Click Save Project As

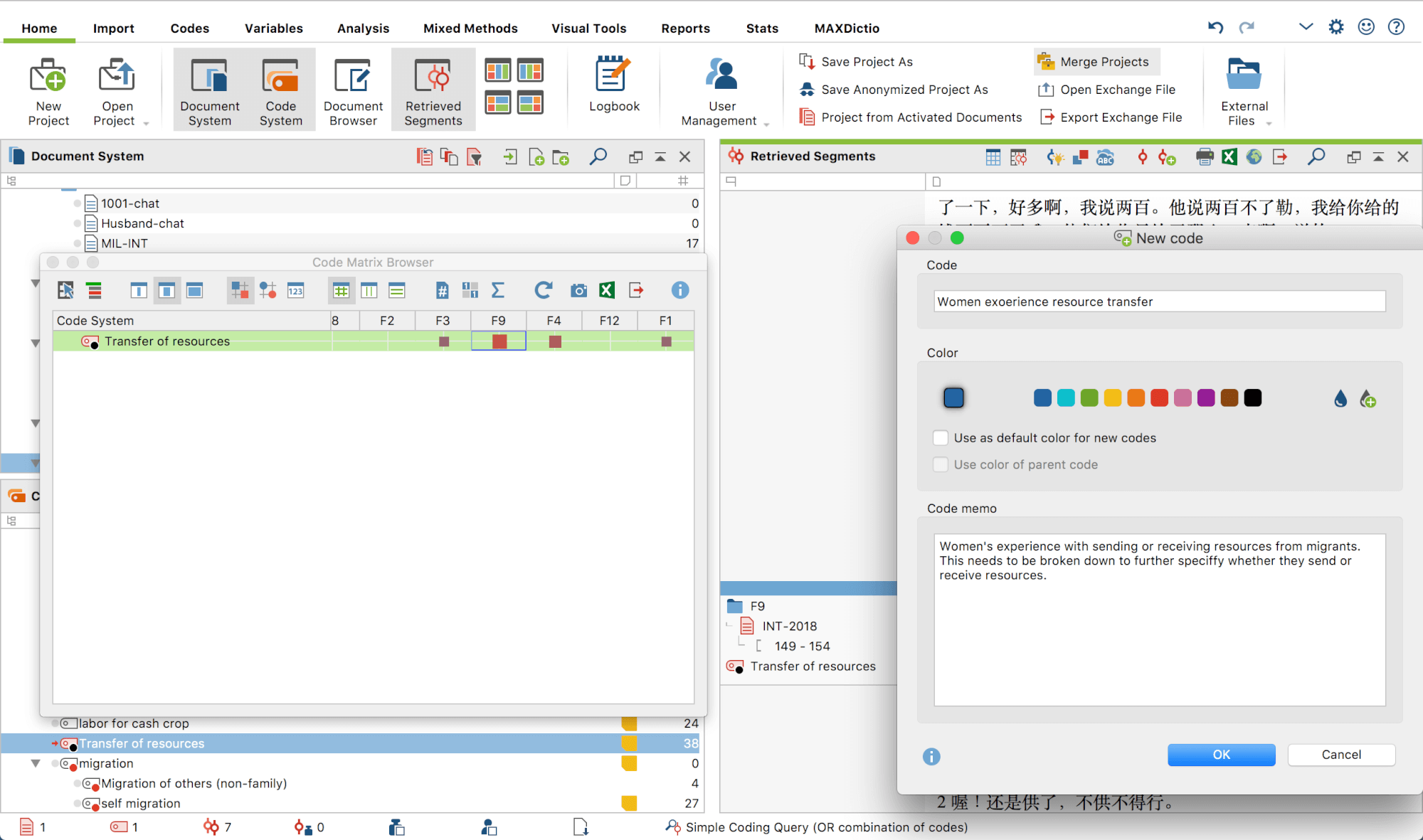coord(856,62)
